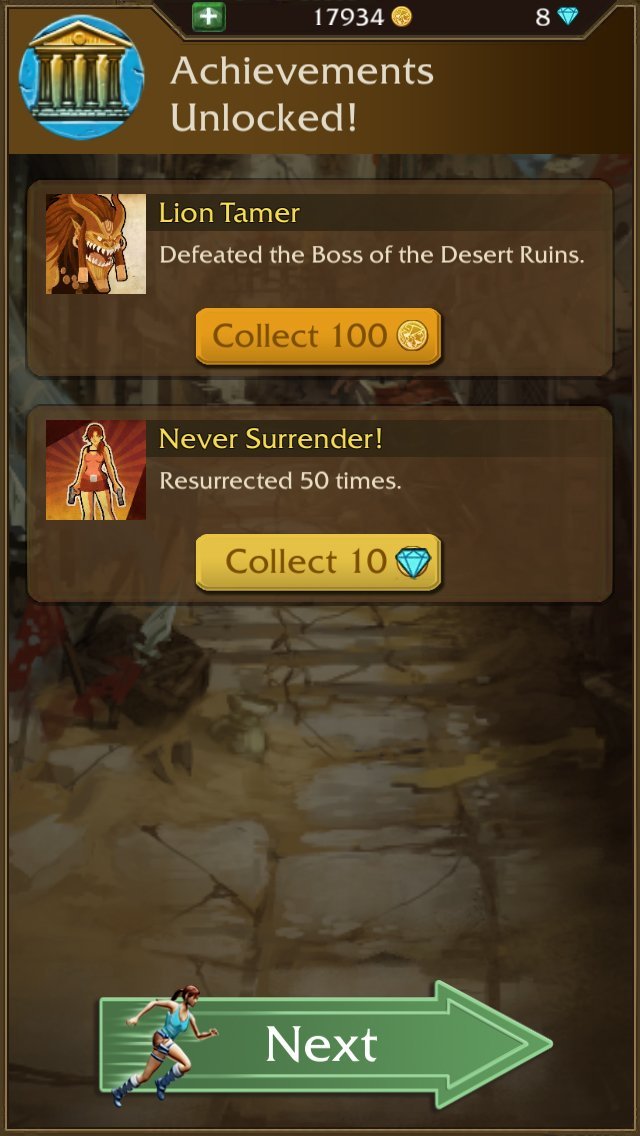Click the gem balance showing 8
Image resolution: width=640 pixels, height=1136 pixels.
tap(543, 17)
